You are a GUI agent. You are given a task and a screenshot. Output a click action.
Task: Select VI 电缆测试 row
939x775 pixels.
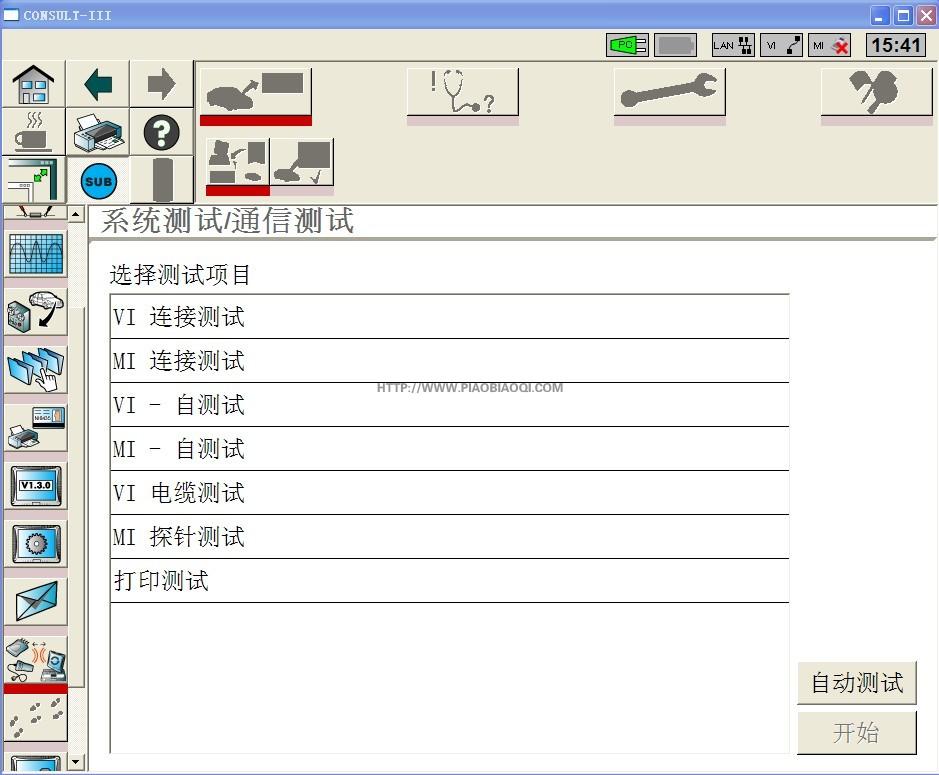pyautogui.click(x=449, y=493)
